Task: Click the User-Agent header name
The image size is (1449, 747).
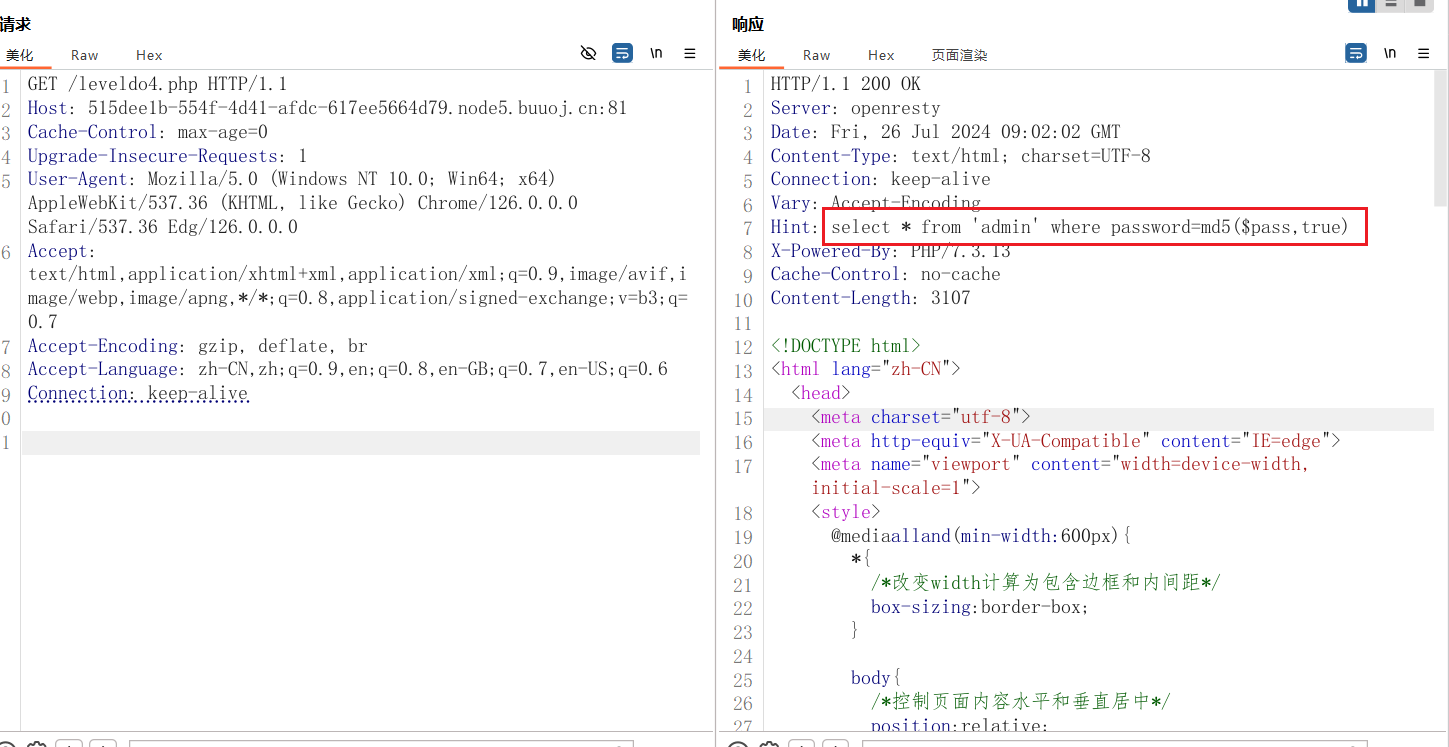Action: (x=78, y=179)
